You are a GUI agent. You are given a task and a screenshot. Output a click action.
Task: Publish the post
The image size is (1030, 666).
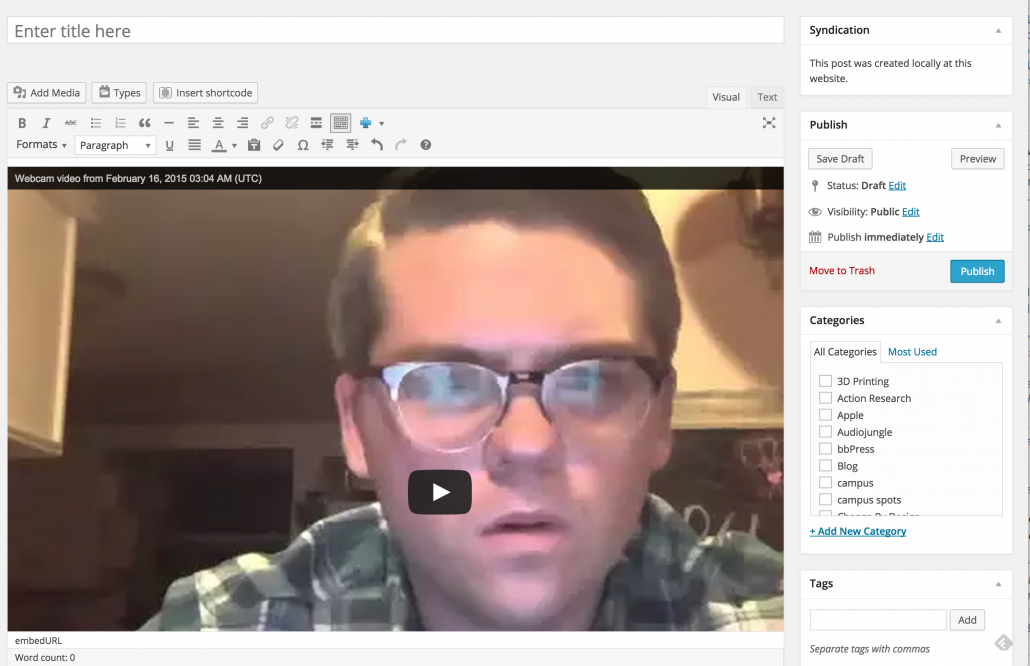point(977,271)
